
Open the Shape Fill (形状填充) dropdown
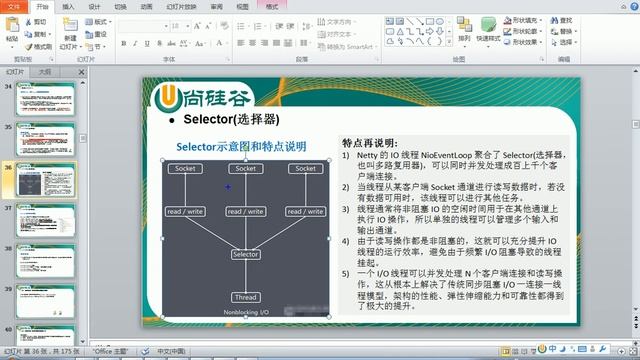tap(522, 20)
